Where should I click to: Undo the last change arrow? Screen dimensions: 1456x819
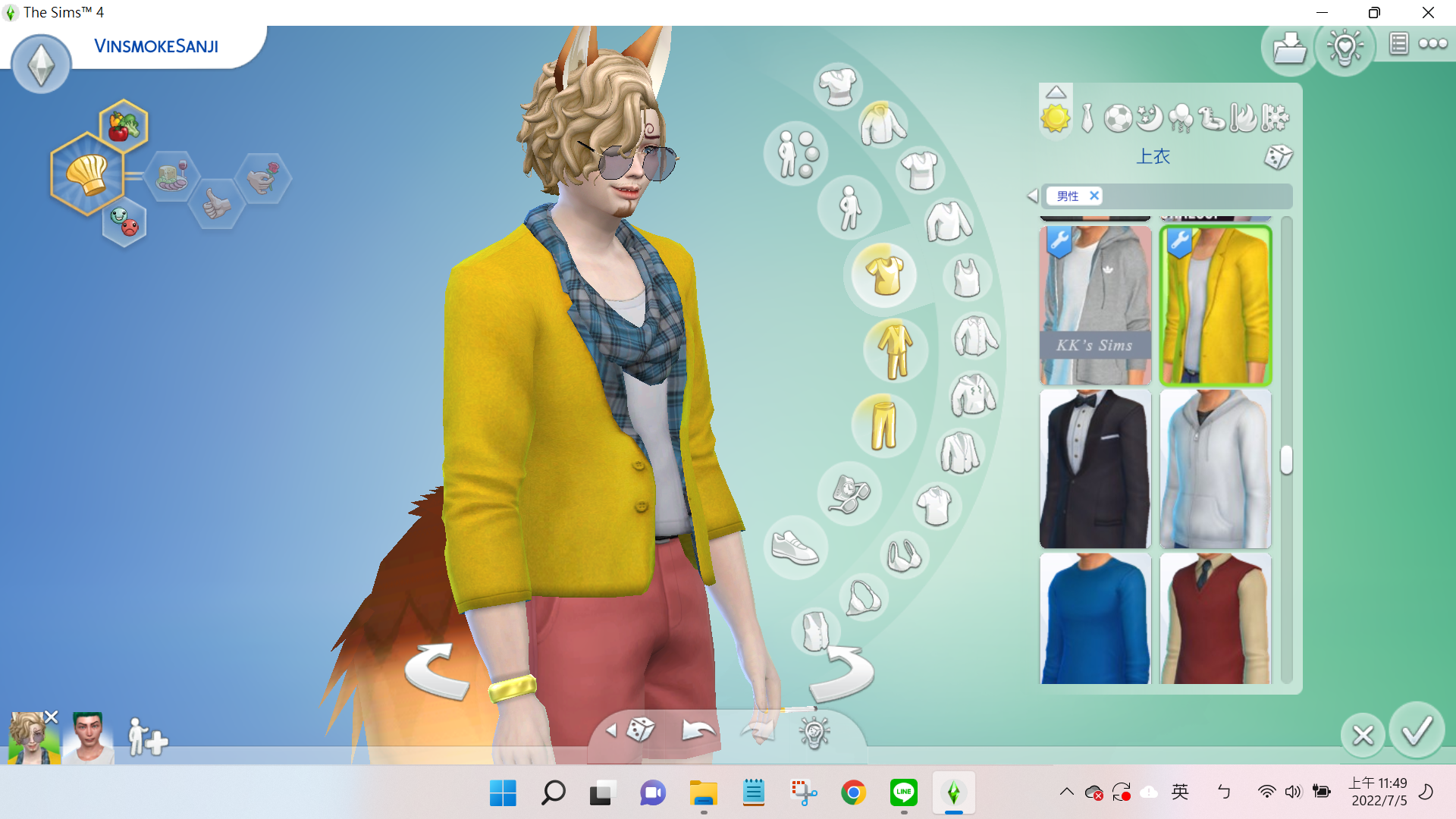(x=698, y=730)
